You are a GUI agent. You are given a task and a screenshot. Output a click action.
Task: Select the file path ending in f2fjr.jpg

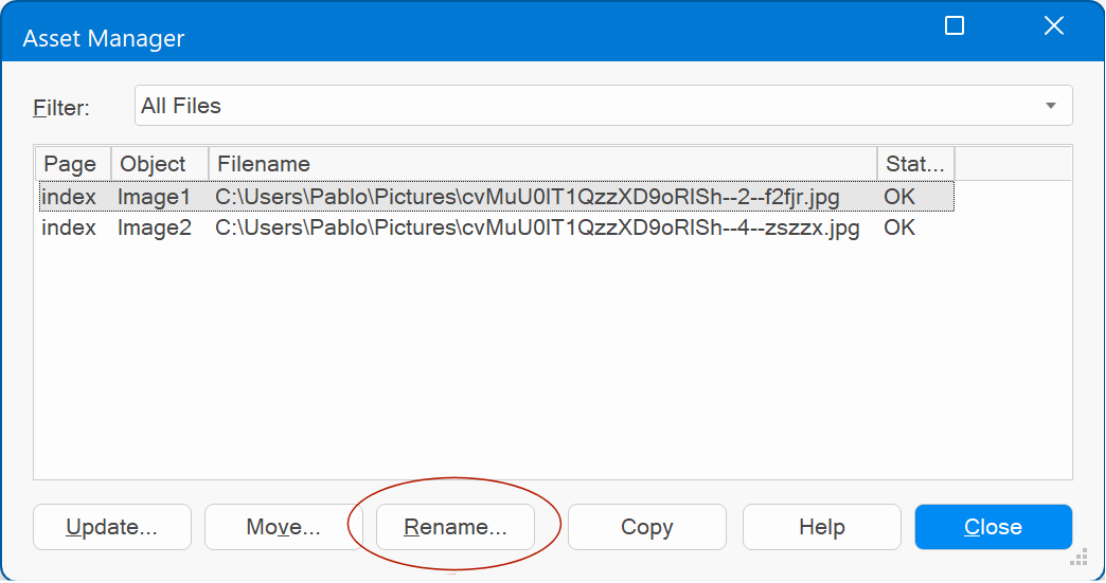[x=527, y=197]
